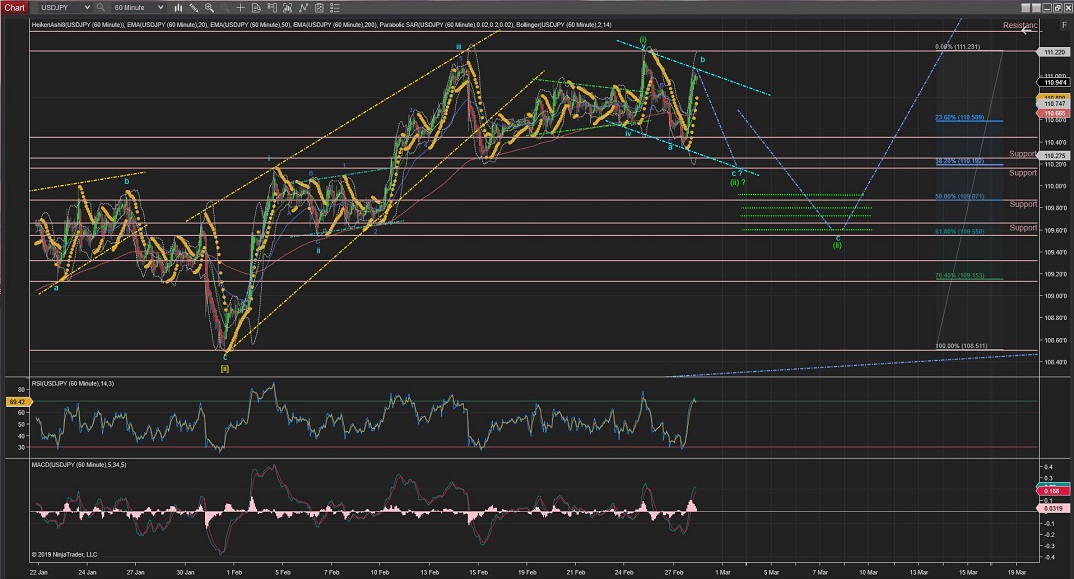Click the first link color square
Viewport: 1074px width, 579px height.
coord(1026,8)
